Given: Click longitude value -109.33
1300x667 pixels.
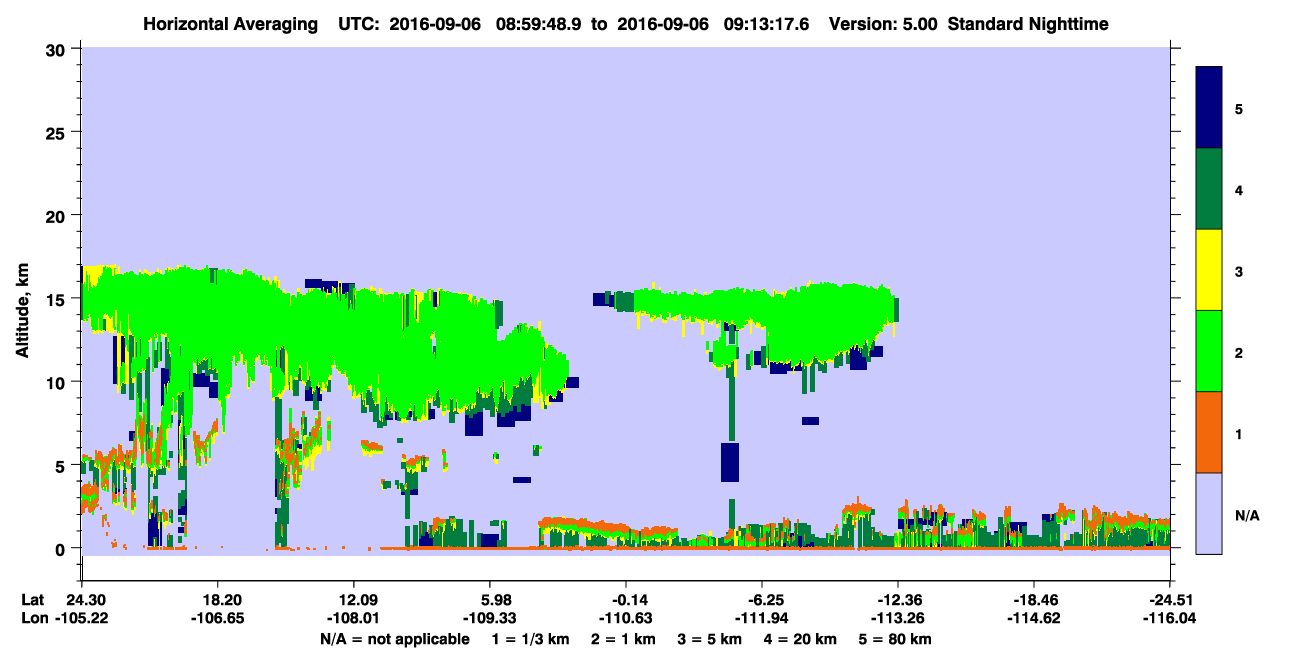Looking at the screenshot, I should click(x=491, y=619).
